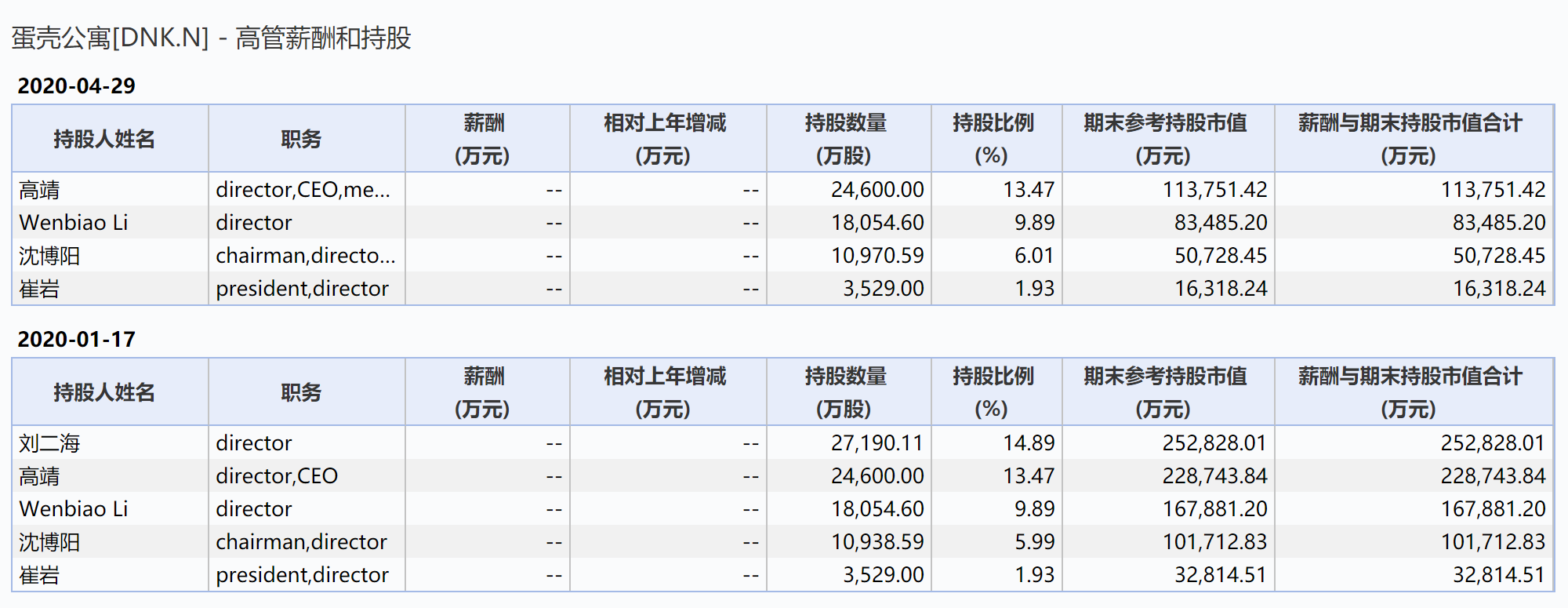Select the 2020-04-29 date heading
1568x608 pixels.
click(76, 86)
